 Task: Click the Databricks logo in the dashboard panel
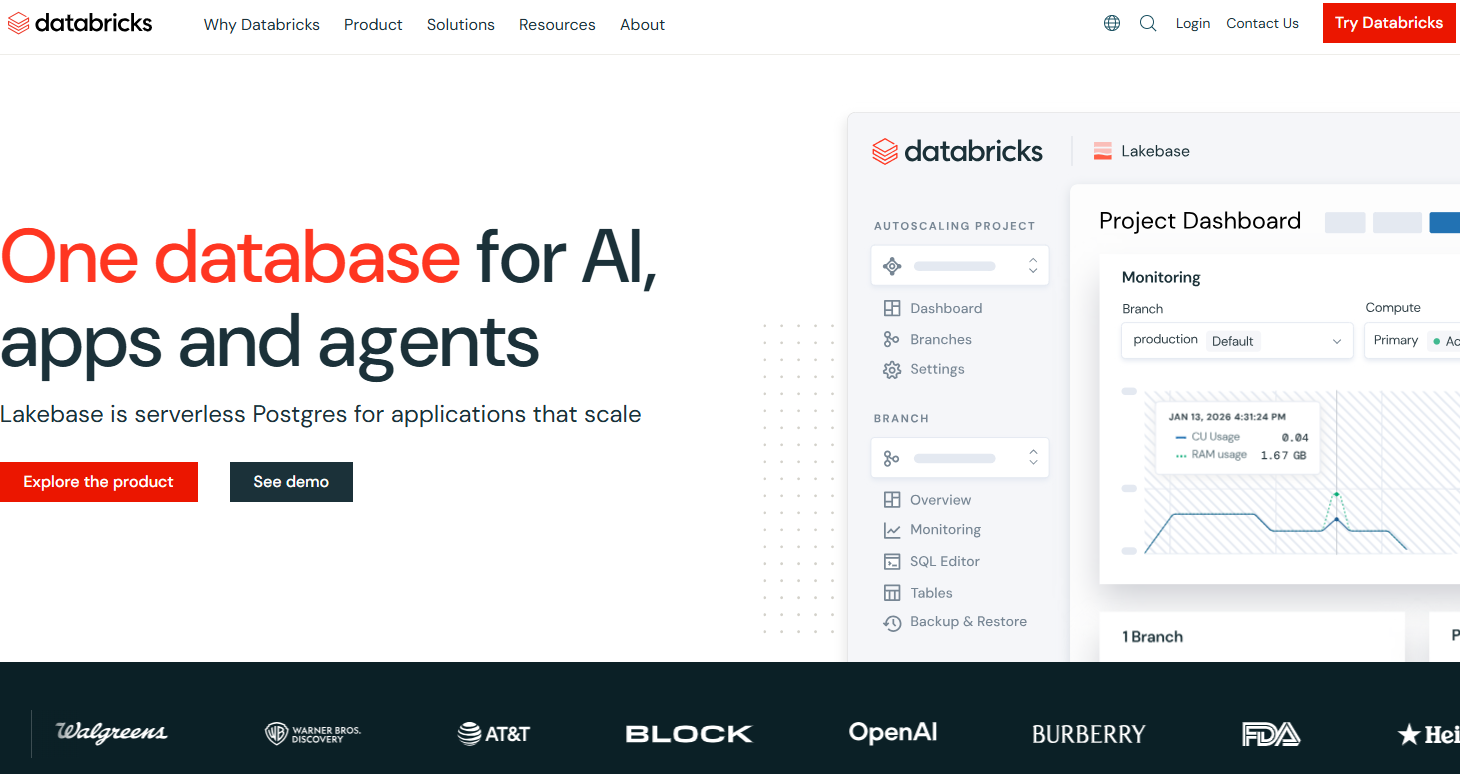coord(957,151)
